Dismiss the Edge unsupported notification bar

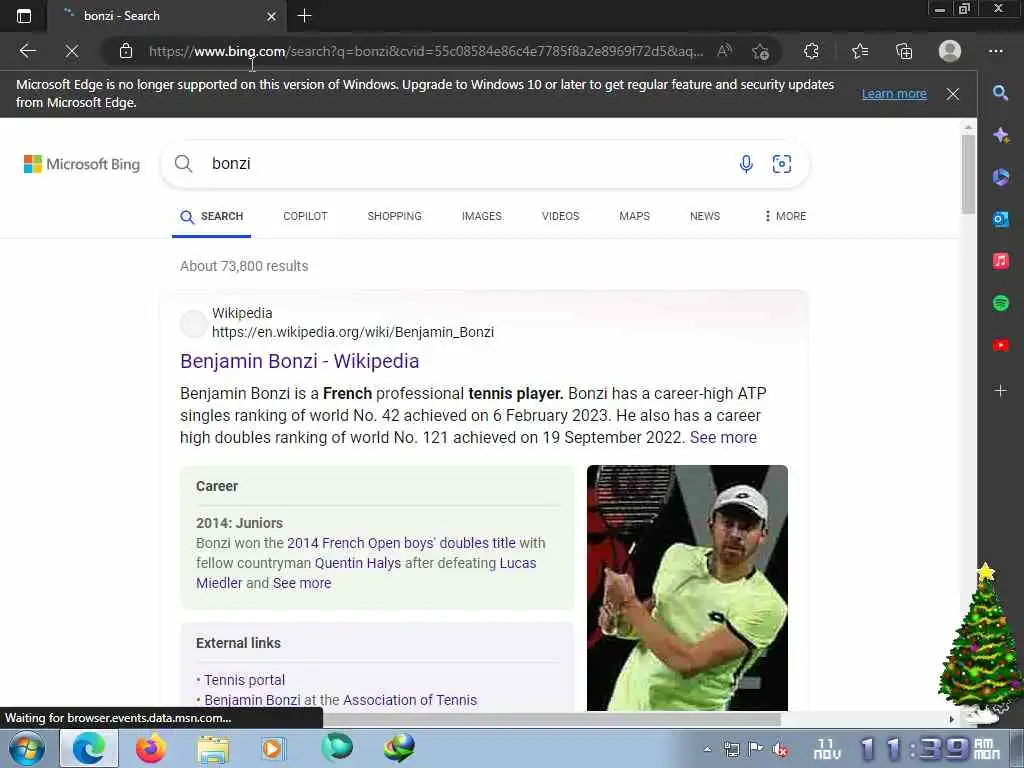(x=953, y=94)
